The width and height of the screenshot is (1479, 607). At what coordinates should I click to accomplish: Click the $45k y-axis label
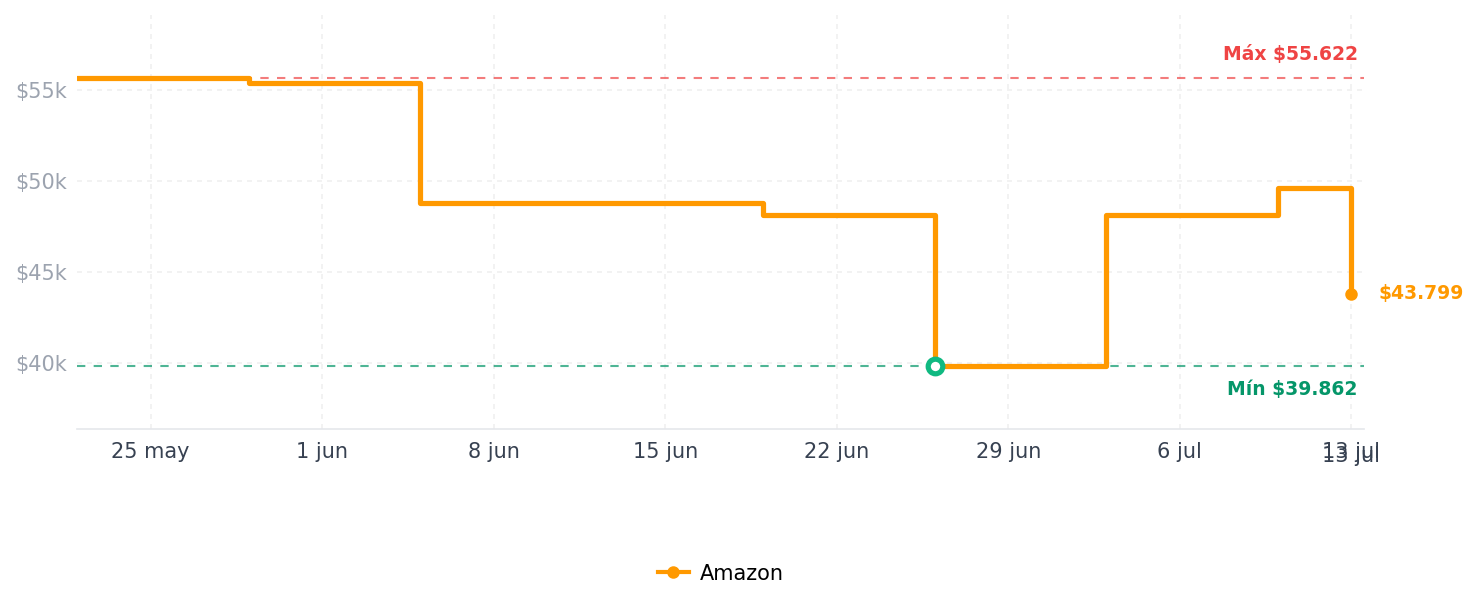click(41, 273)
